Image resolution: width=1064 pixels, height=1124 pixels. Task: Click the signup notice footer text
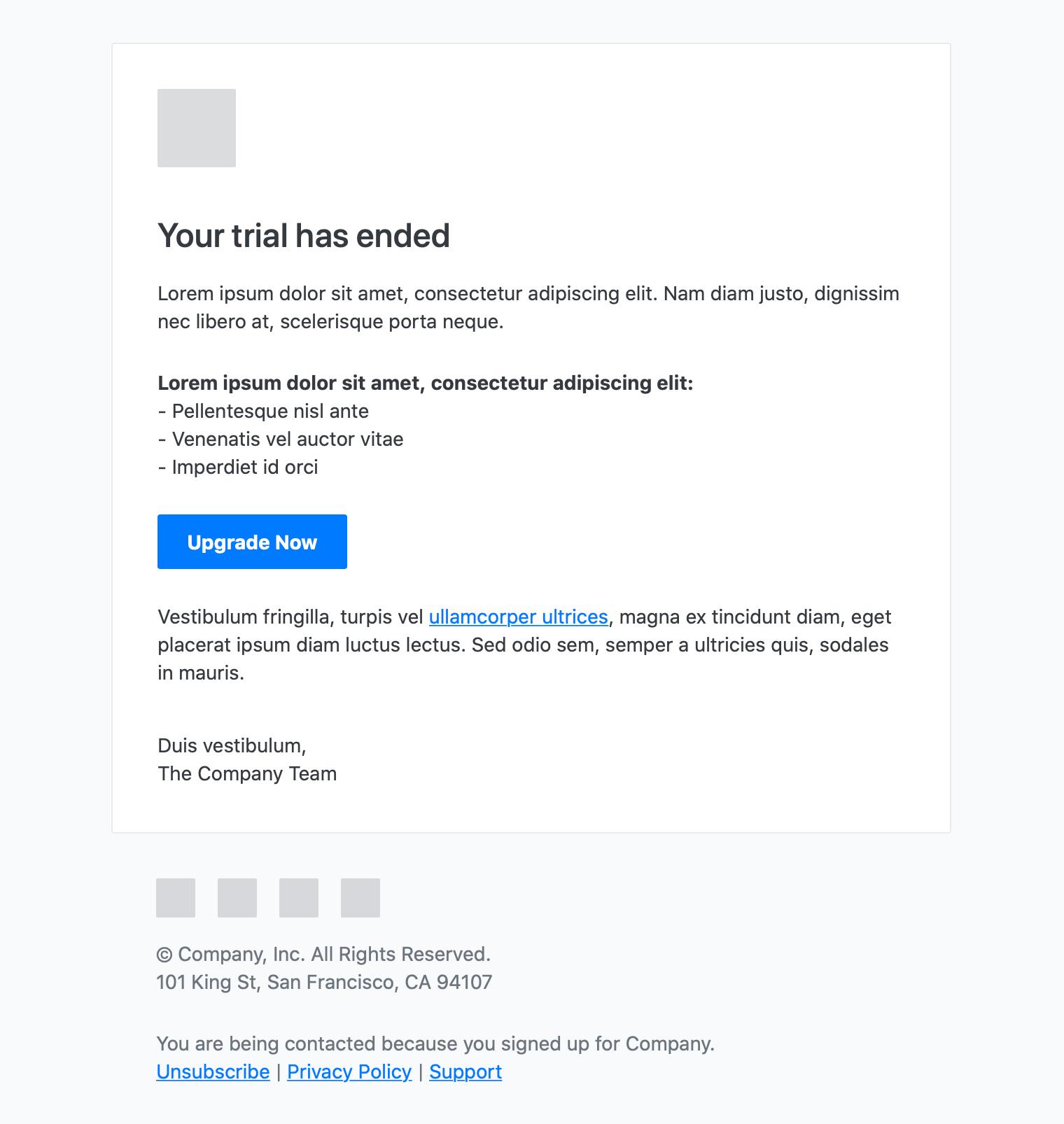[435, 1044]
